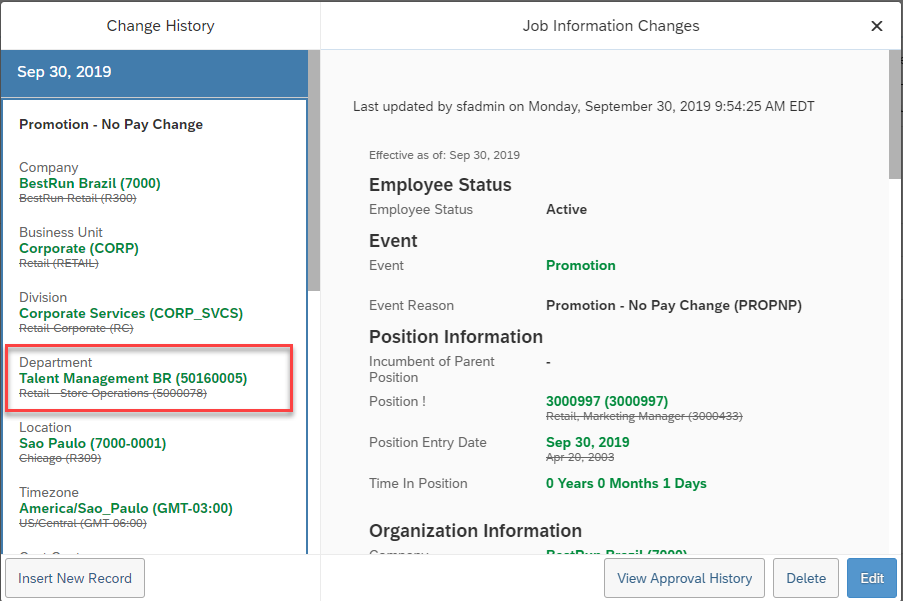
Task: Click Corporate Services (CORP_SVCS) division value
Action: click(x=131, y=314)
